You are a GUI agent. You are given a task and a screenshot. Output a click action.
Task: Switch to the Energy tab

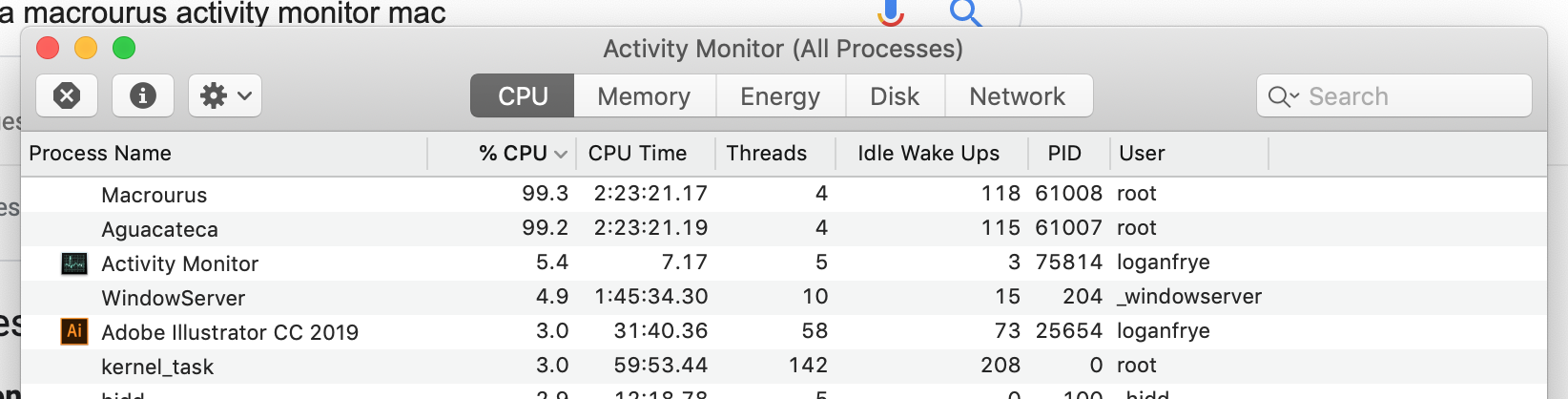(x=780, y=96)
